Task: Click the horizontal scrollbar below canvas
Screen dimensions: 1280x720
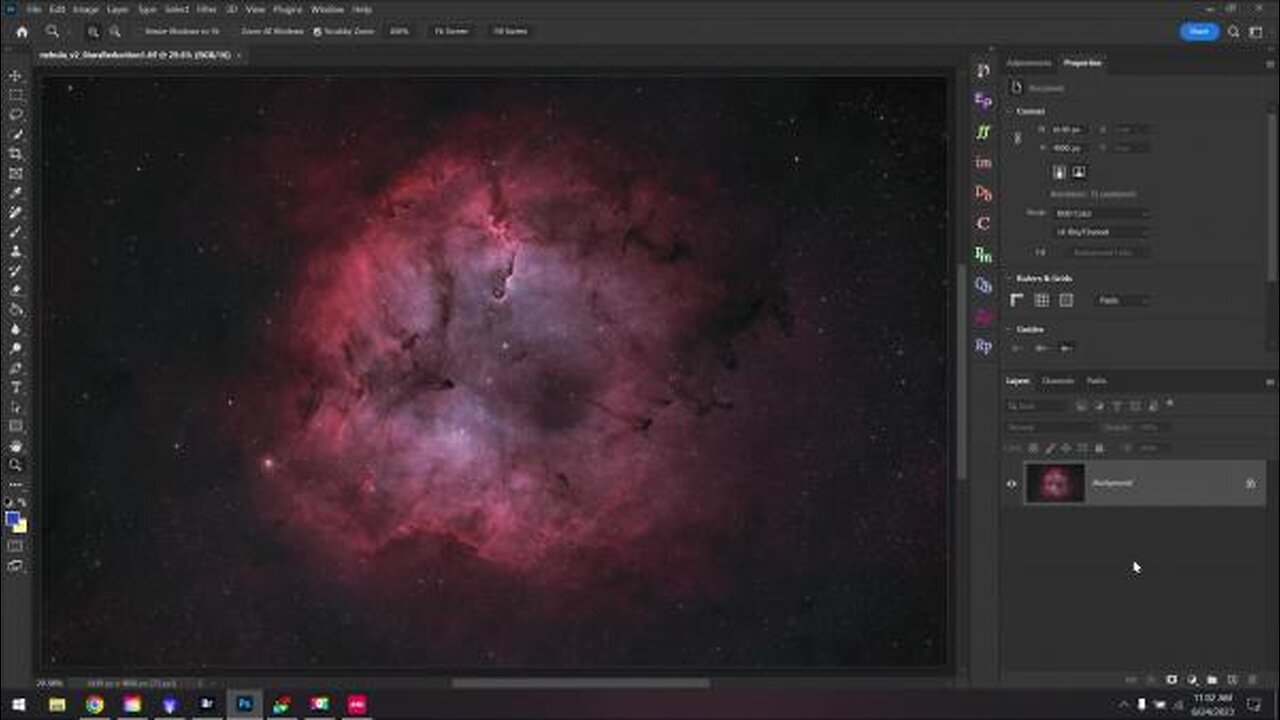Action: [581, 684]
